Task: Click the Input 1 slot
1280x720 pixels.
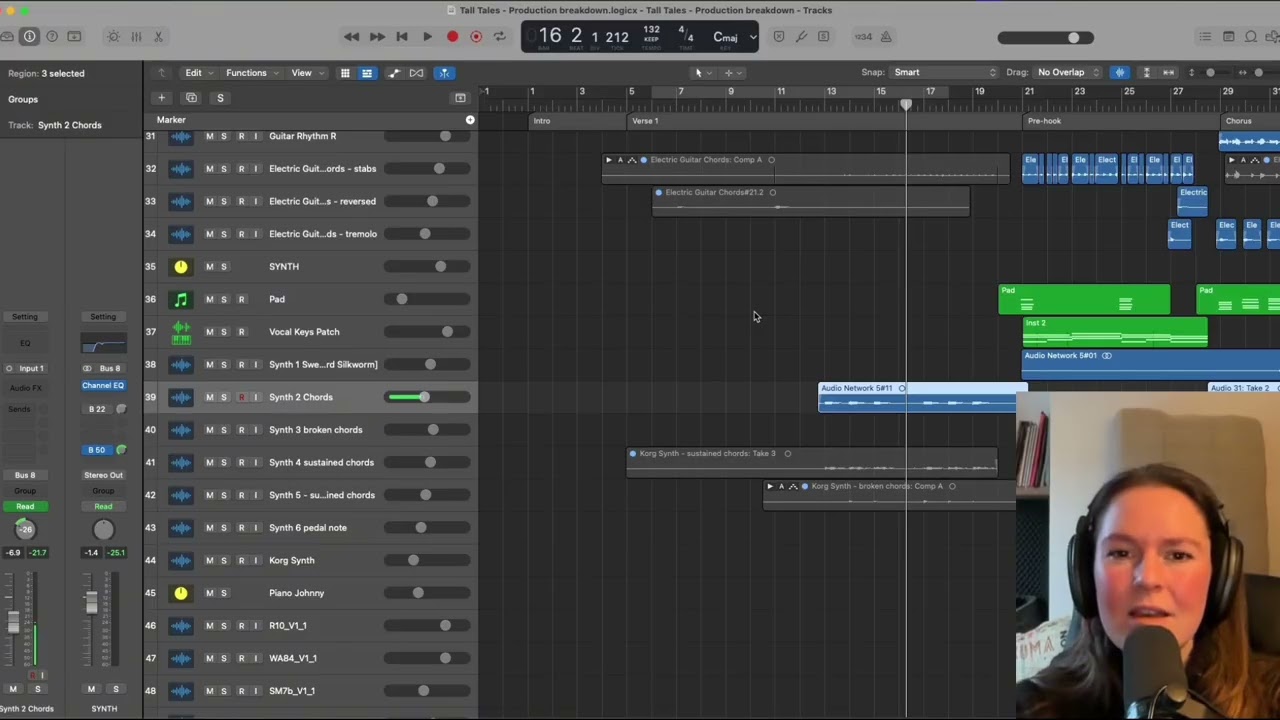Action: 25,368
